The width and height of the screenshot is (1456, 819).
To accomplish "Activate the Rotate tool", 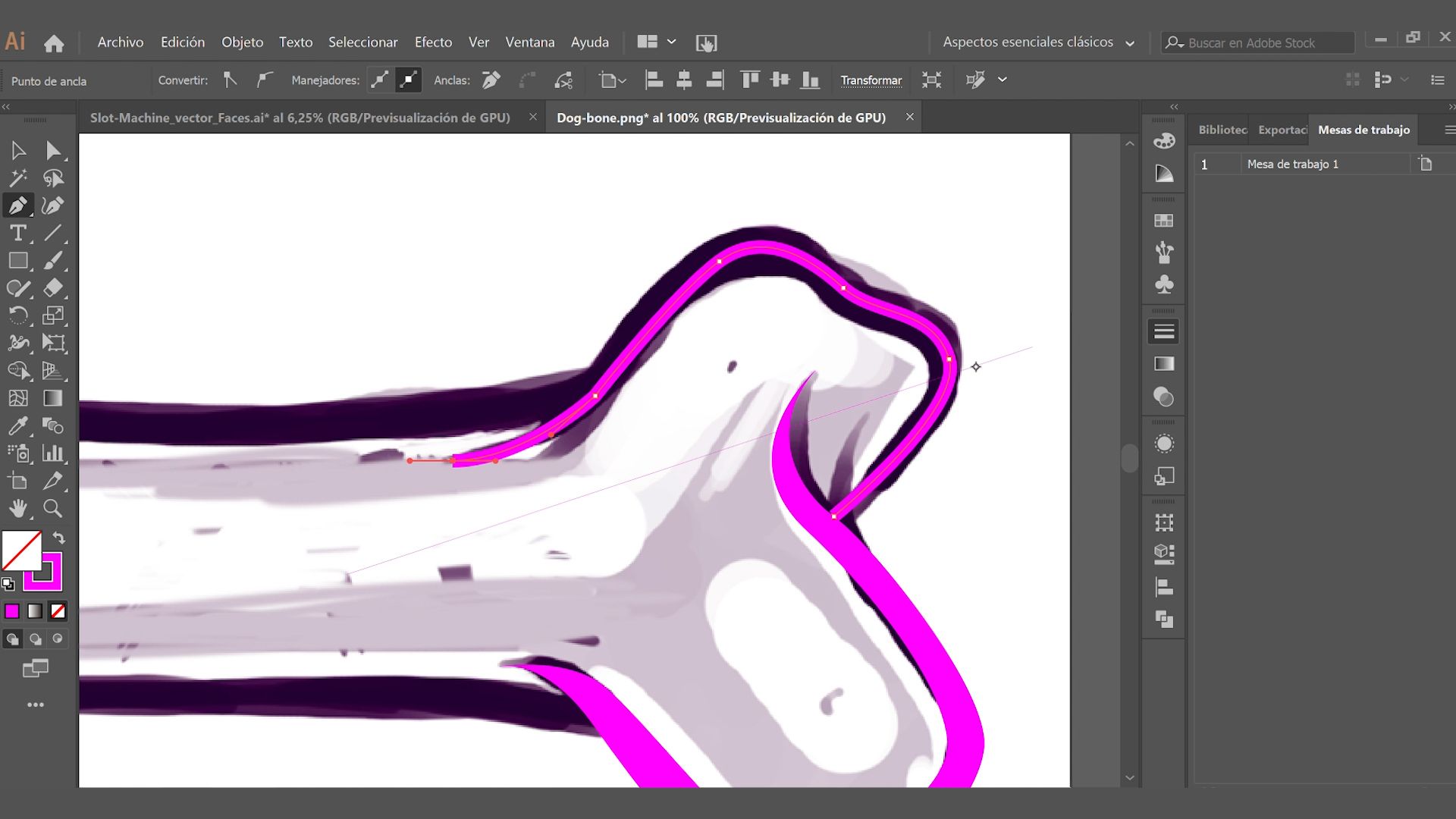I will point(18,315).
